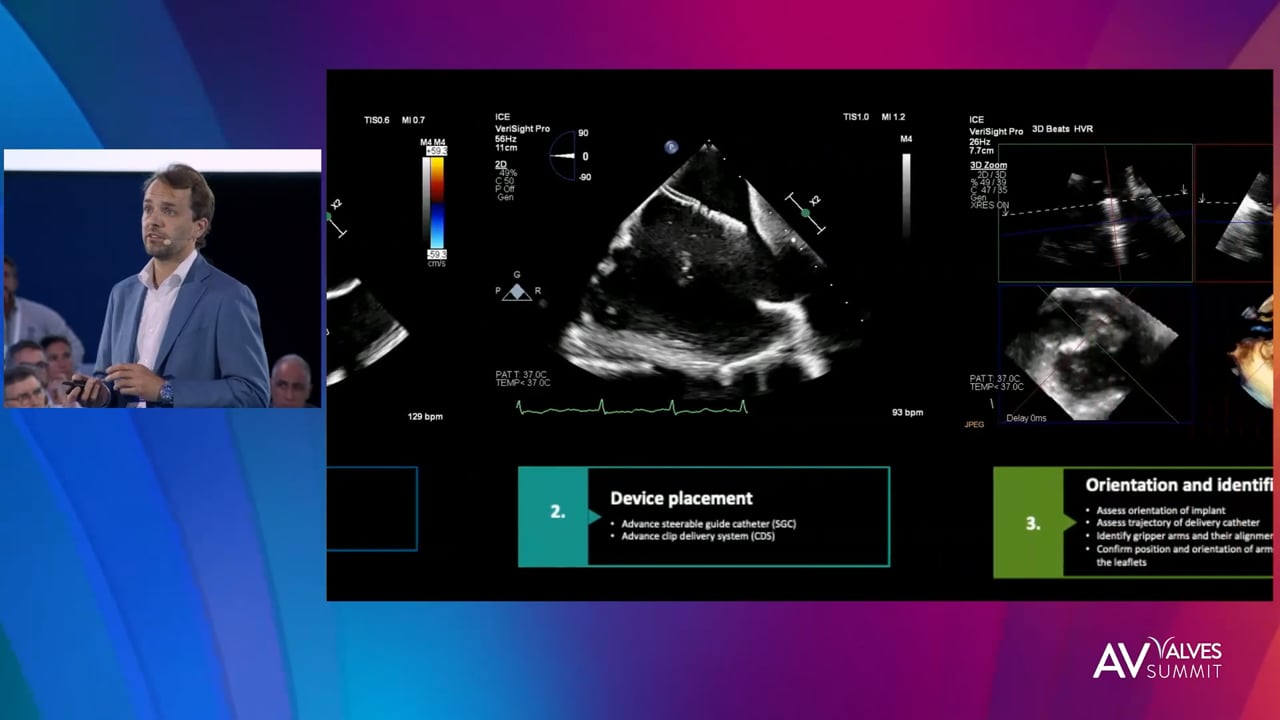Click the blue P marker above ultrasound sector
This screenshot has height=720, width=1280.
(671, 147)
